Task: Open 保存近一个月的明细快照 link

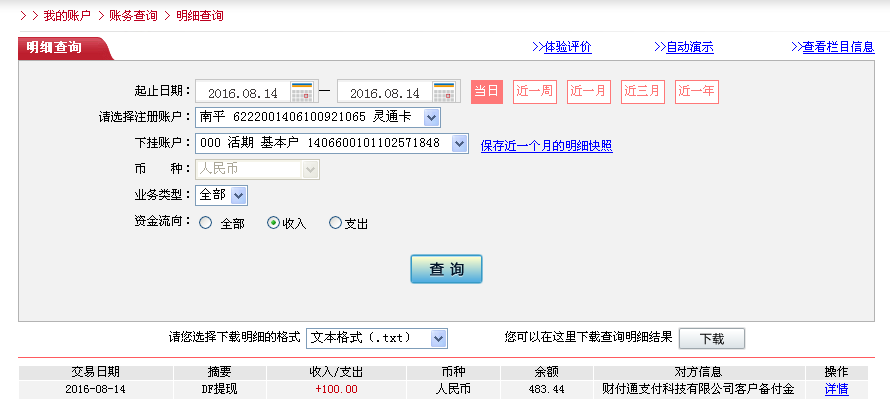Action: (x=546, y=146)
